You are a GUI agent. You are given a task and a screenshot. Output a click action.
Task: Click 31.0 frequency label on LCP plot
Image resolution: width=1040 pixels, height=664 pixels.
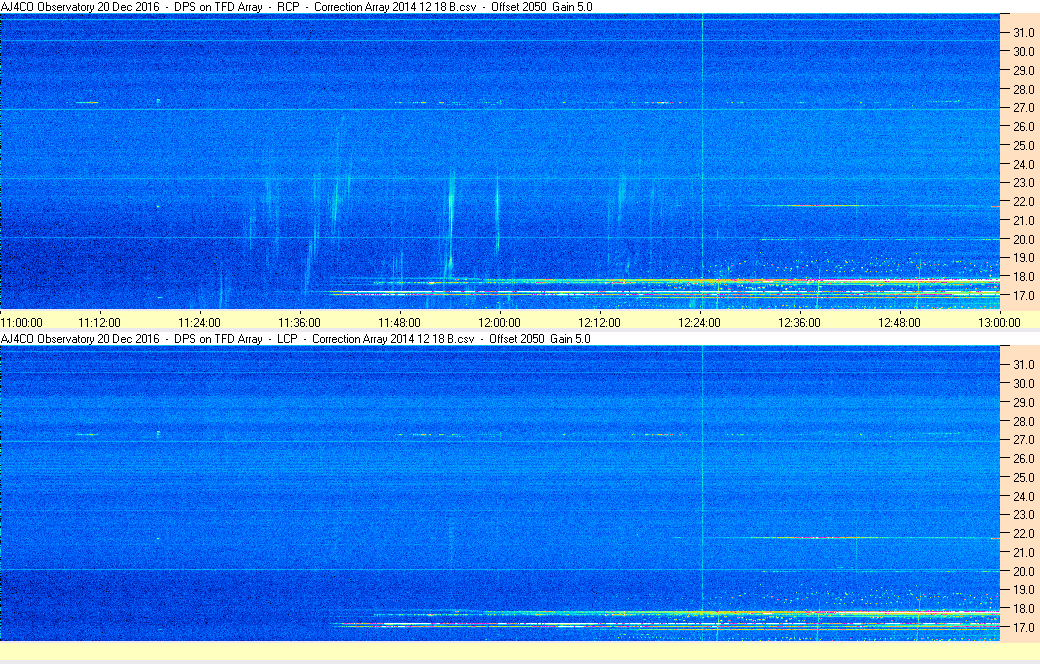[x=1023, y=364]
